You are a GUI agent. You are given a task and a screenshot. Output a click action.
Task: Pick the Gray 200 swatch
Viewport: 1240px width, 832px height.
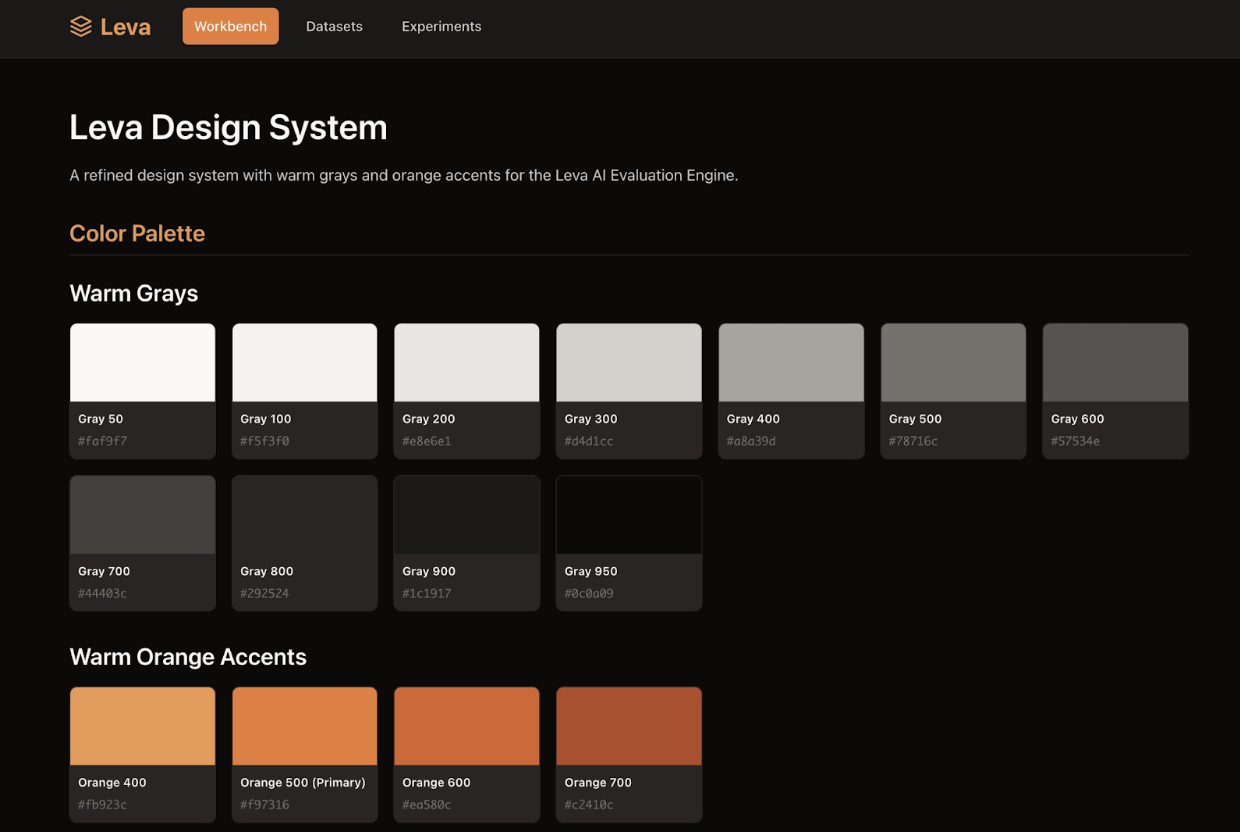(x=466, y=363)
